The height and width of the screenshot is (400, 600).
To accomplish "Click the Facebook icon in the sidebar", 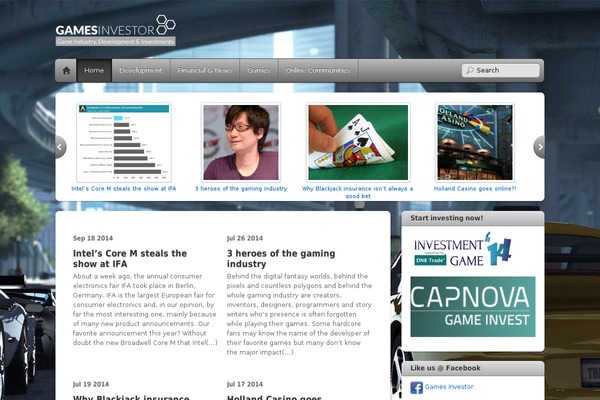I will pyautogui.click(x=416, y=387).
